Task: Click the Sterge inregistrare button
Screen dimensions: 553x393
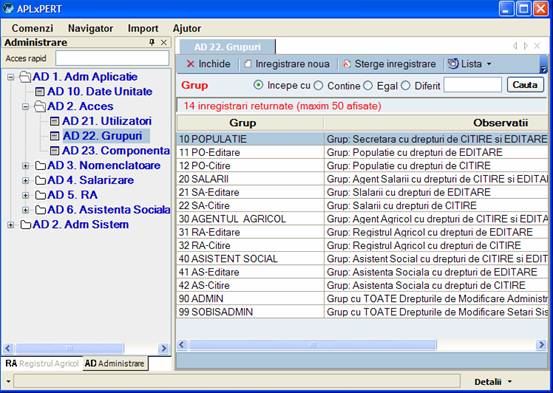Action: click(390, 64)
